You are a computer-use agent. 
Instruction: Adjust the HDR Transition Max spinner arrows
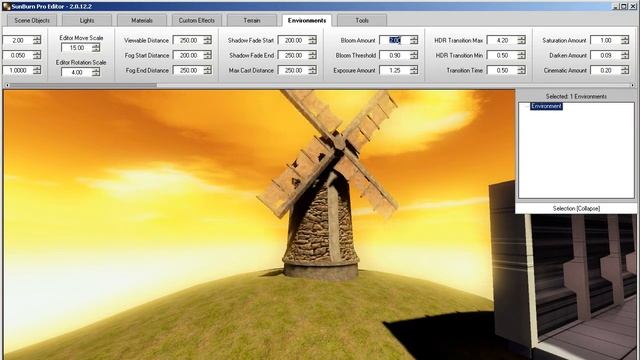coord(522,40)
